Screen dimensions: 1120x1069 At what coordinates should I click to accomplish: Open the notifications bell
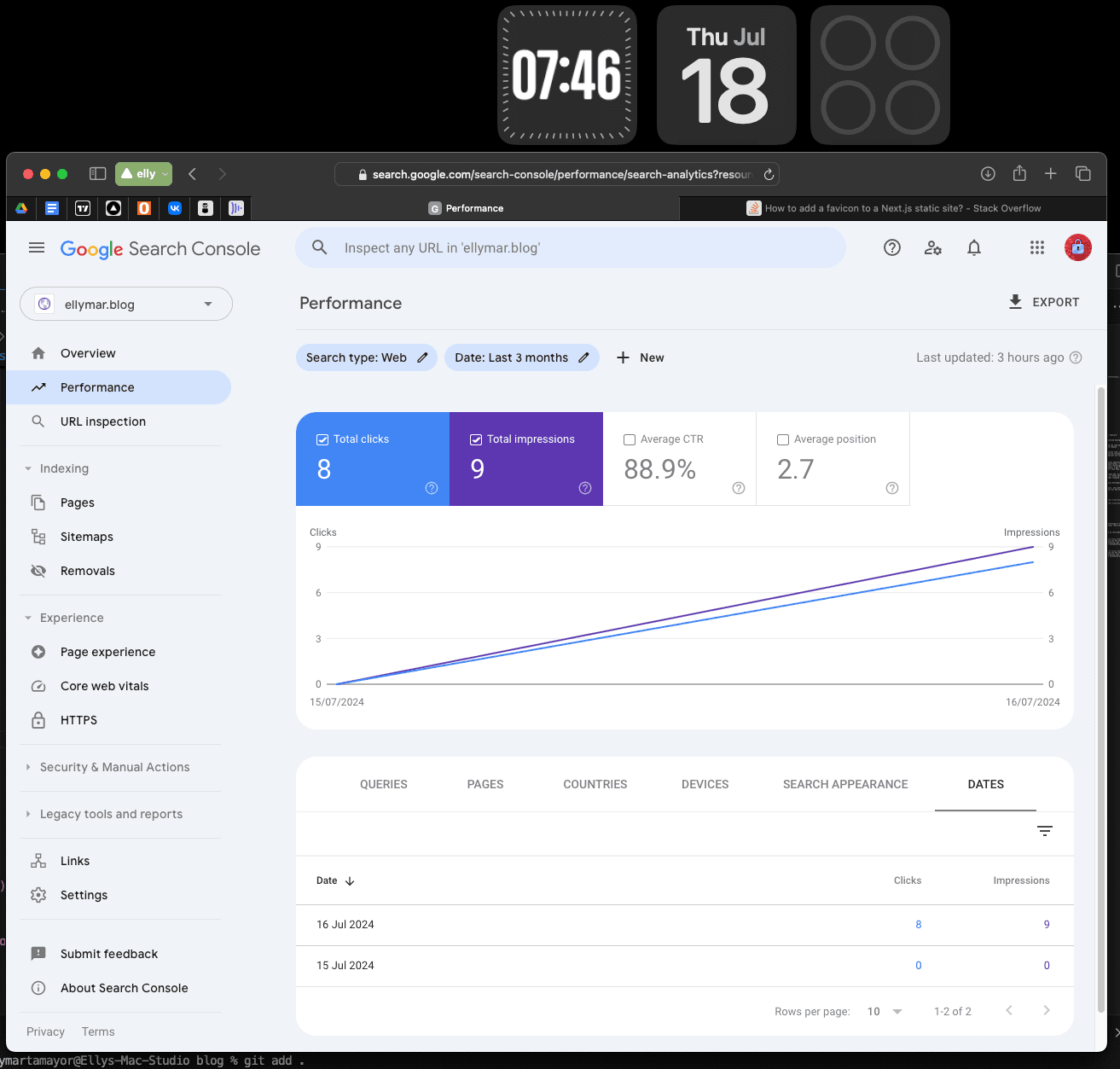click(974, 247)
